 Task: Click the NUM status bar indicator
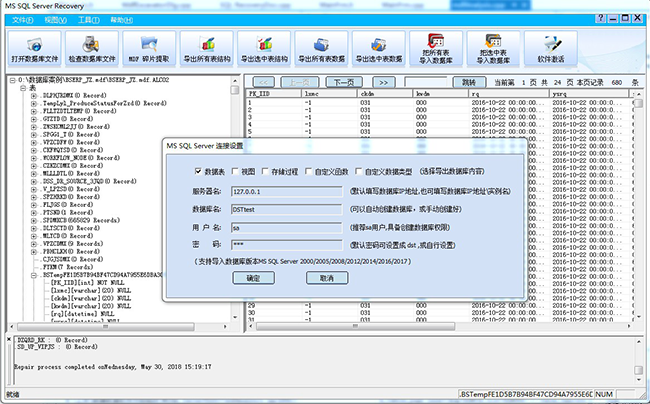point(604,394)
